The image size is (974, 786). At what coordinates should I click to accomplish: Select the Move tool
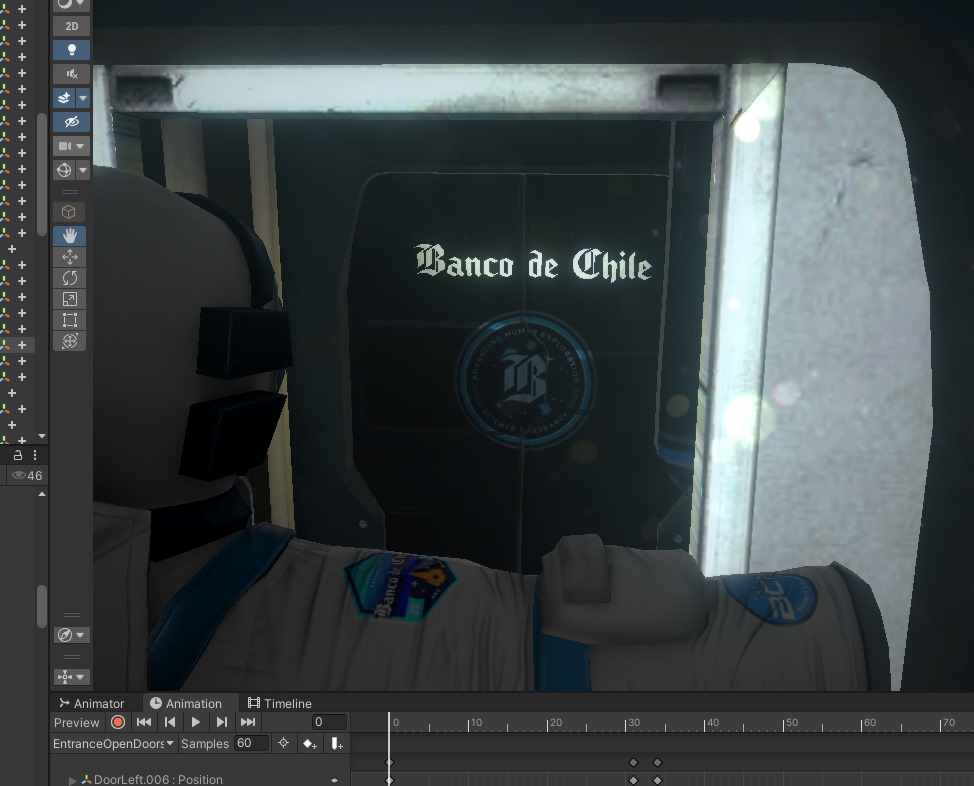pyautogui.click(x=70, y=257)
